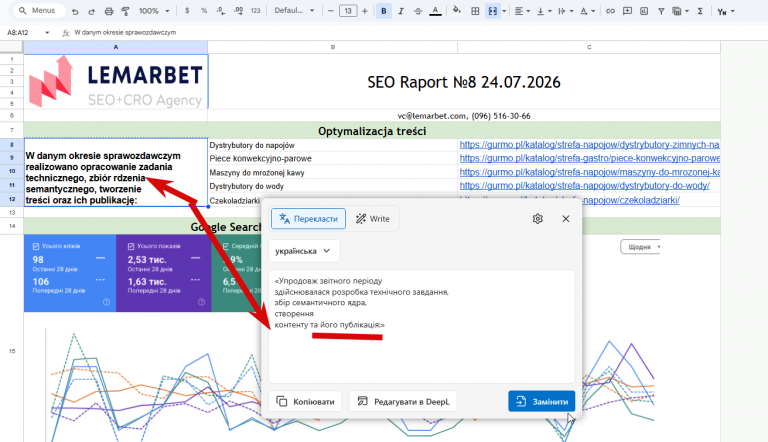The image size is (768, 442).
Task: Open the 100% zoom dropdown
Action: pos(154,11)
